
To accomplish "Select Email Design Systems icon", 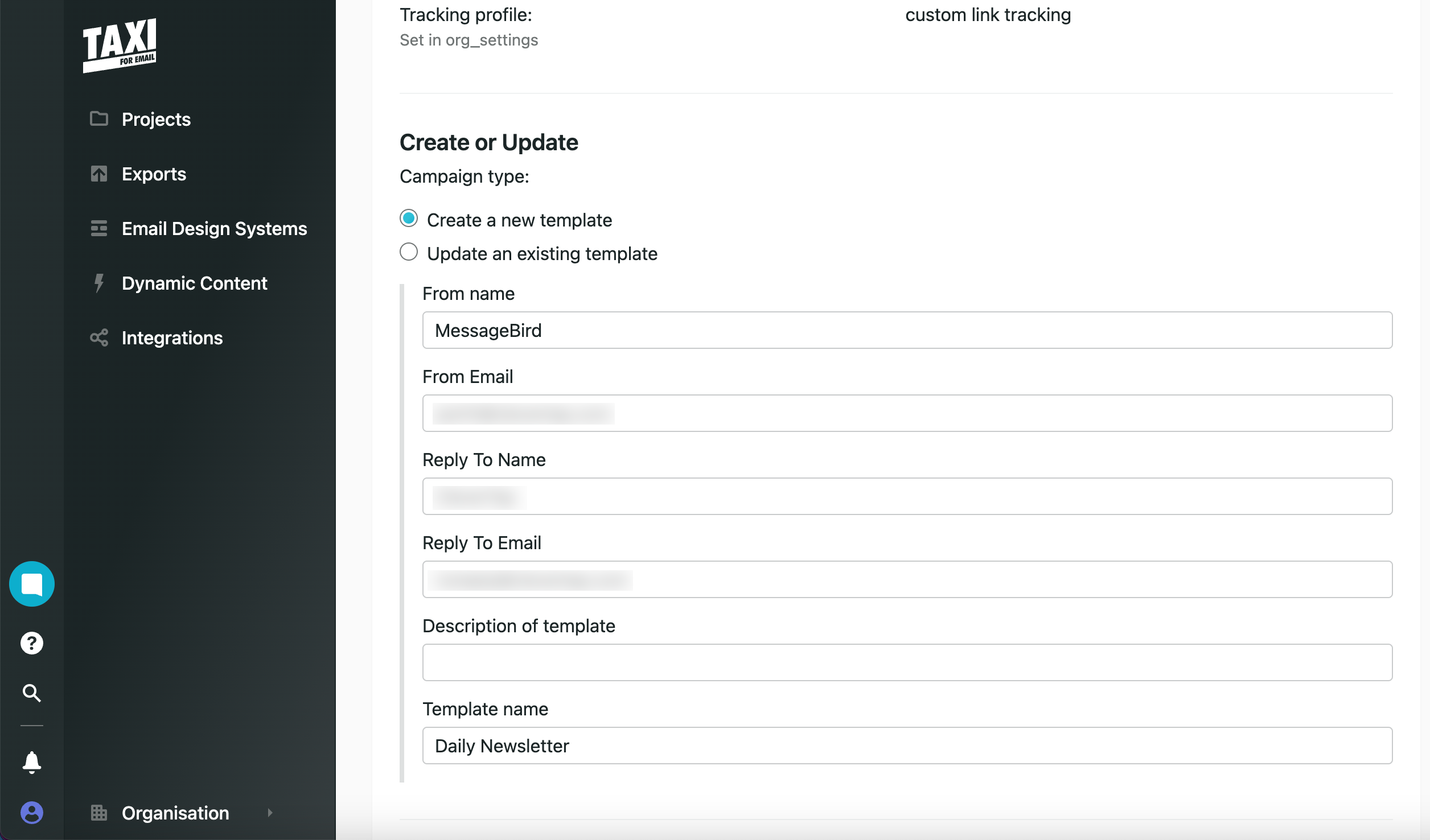I will click(98, 228).
